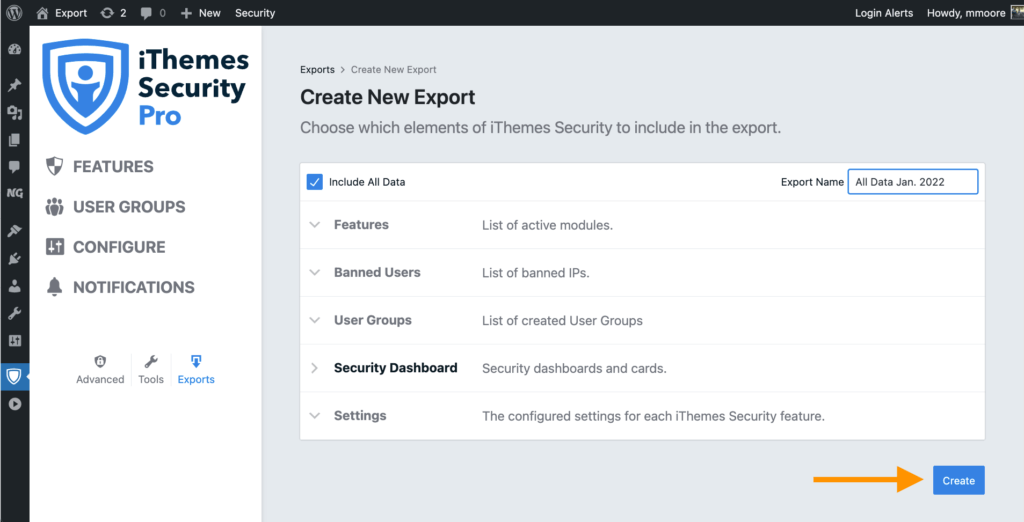The height and width of the screenshot is (522, 1024).
Task: Toggle the Include All Data checkbox
Action: (x=315, y=182)
